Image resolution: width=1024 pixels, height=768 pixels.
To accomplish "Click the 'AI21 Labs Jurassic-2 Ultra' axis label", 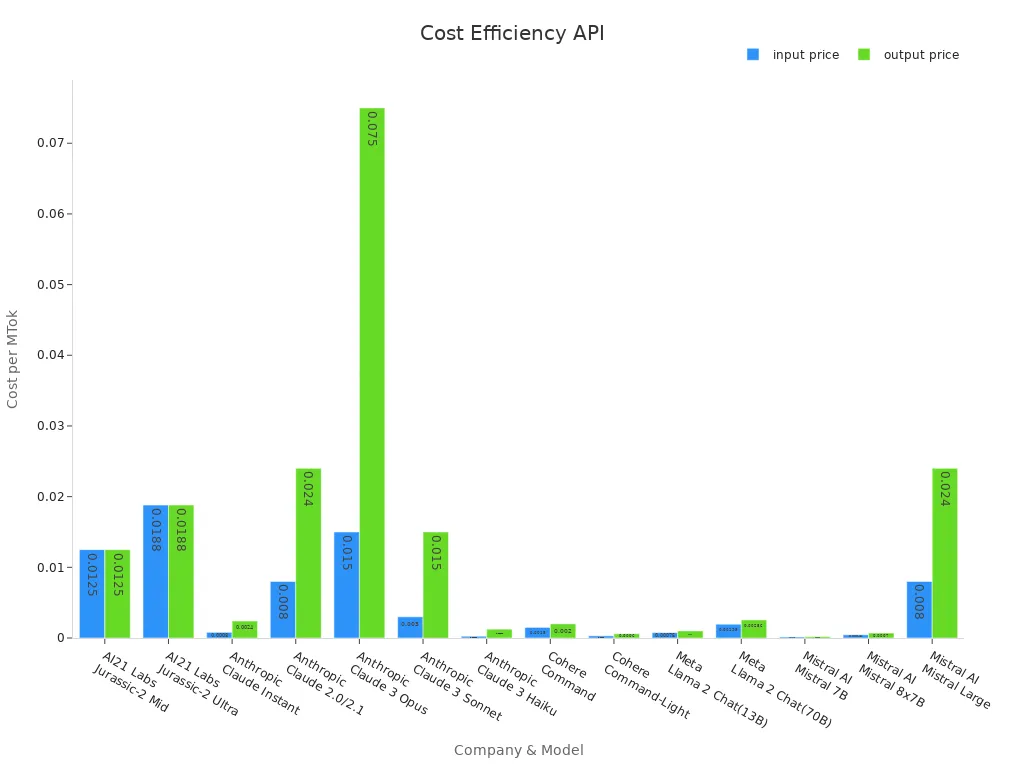I will point(199,683).
